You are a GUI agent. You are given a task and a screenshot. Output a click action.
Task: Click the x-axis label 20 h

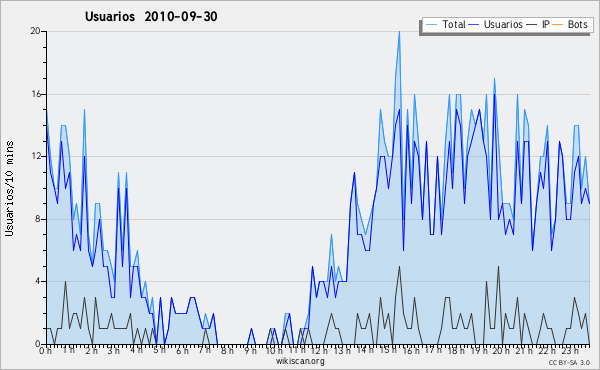coord(501,350)
